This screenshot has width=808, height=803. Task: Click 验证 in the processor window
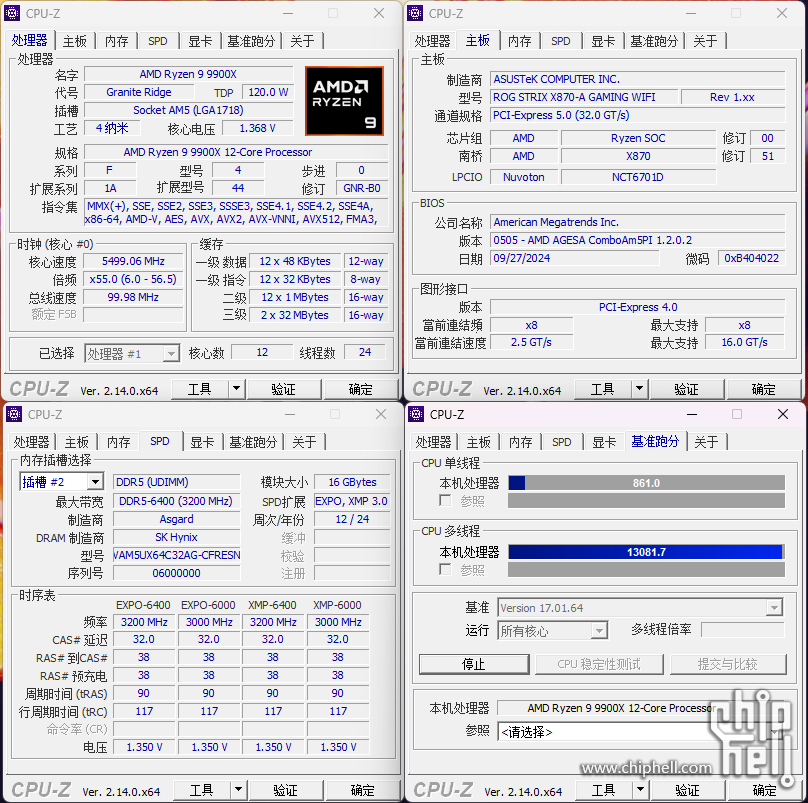coord(284,389)
